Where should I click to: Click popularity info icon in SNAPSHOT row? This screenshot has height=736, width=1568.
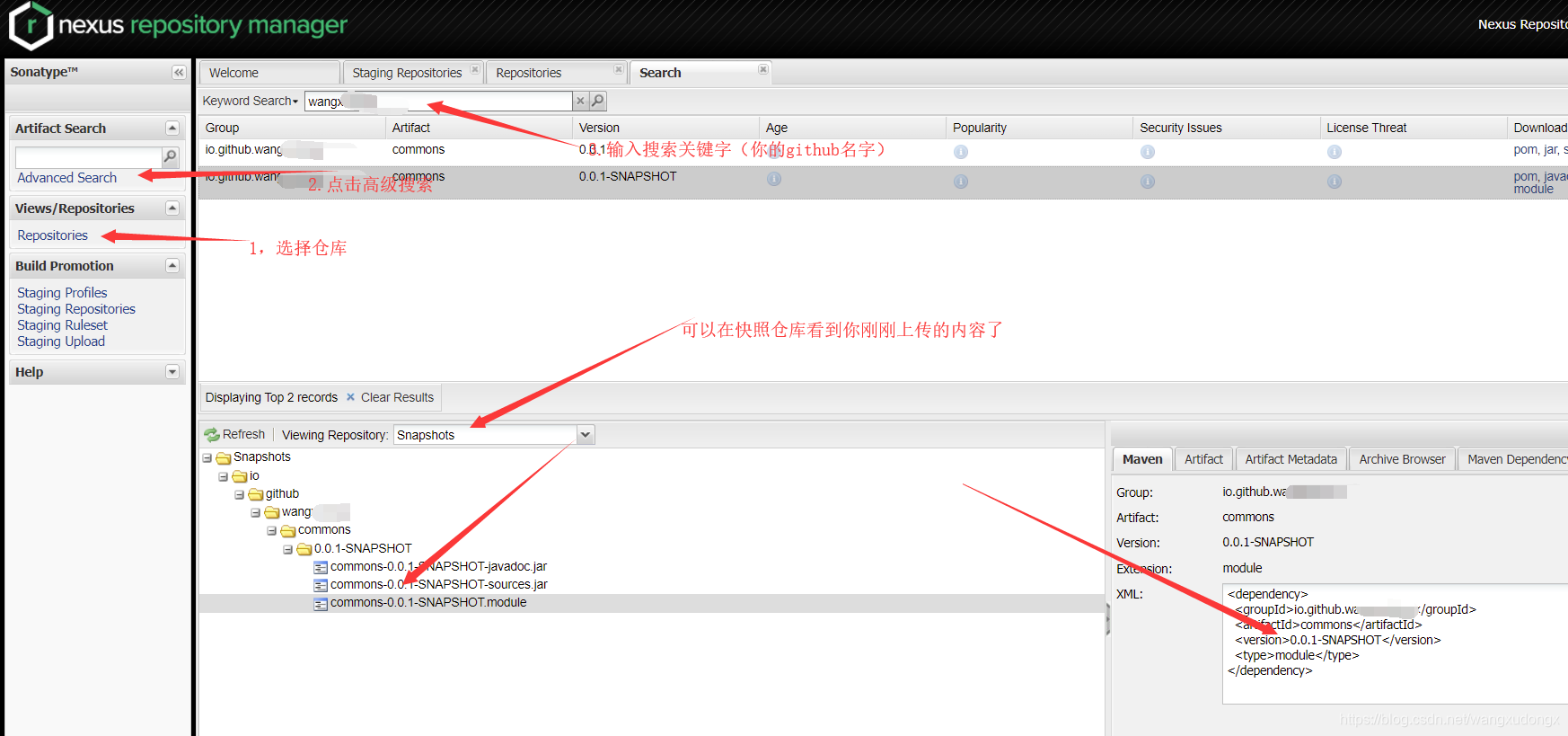[x=961, y=182]
